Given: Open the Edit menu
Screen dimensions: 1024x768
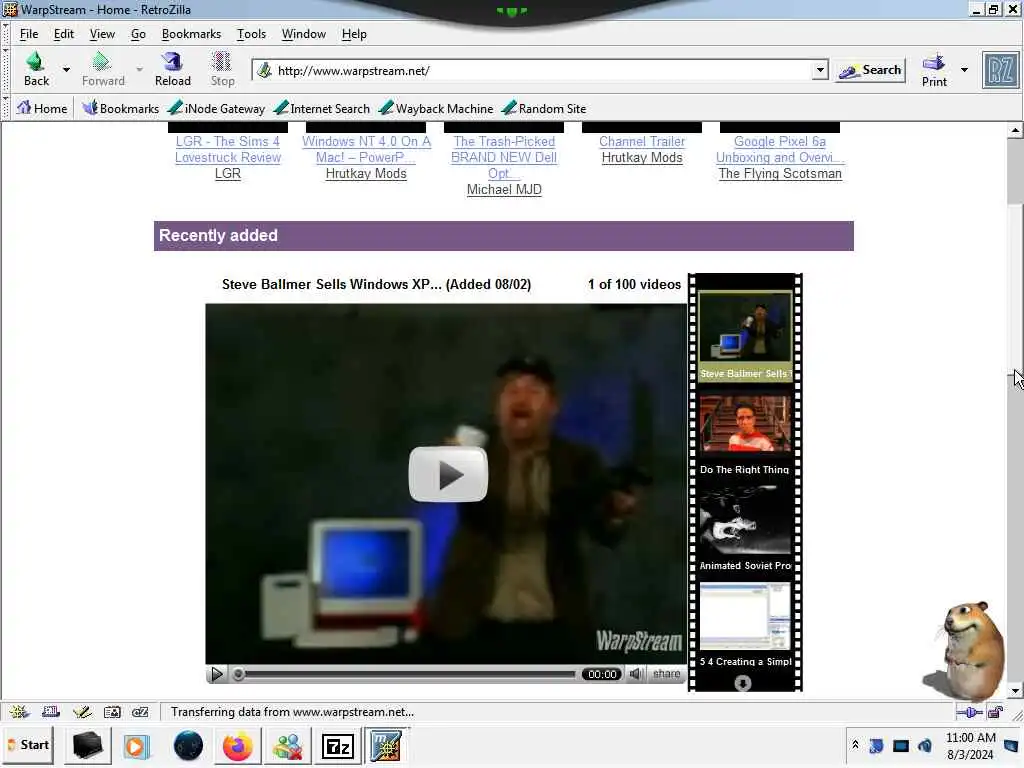Looking at the screenshot, I should 63,34.
